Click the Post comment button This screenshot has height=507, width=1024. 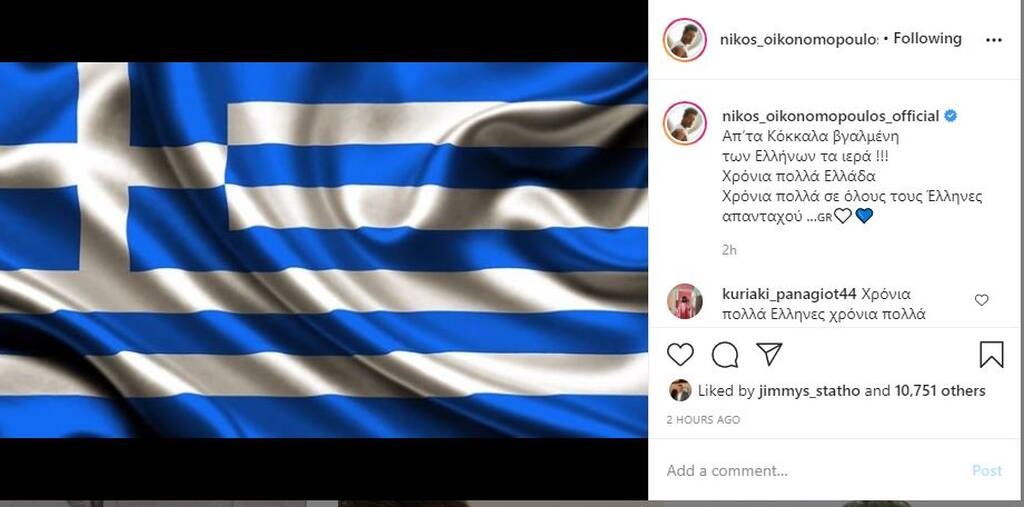[987, 470]
